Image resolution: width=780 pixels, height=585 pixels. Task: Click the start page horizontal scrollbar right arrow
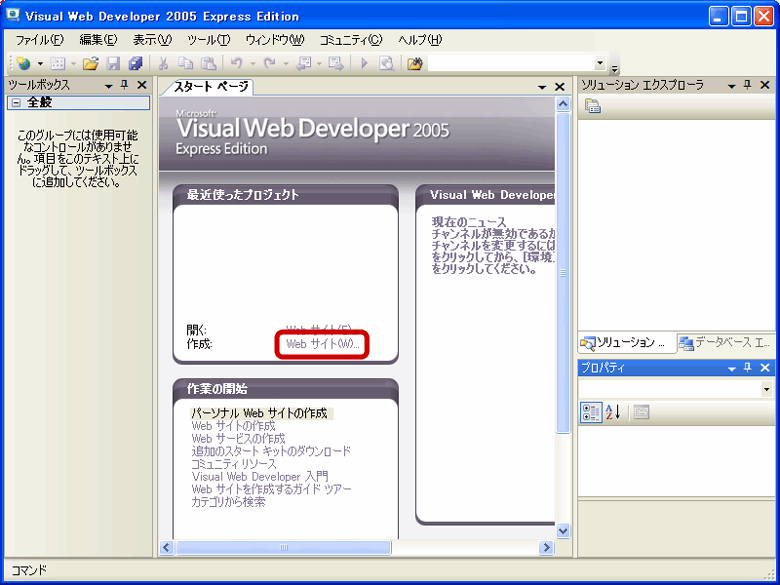point(546,548)
